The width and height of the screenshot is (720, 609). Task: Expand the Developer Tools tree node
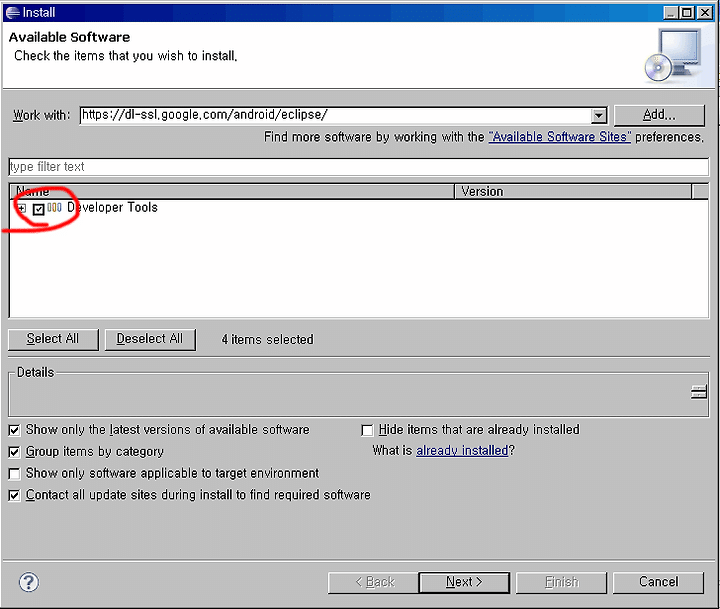coord(22,209)
